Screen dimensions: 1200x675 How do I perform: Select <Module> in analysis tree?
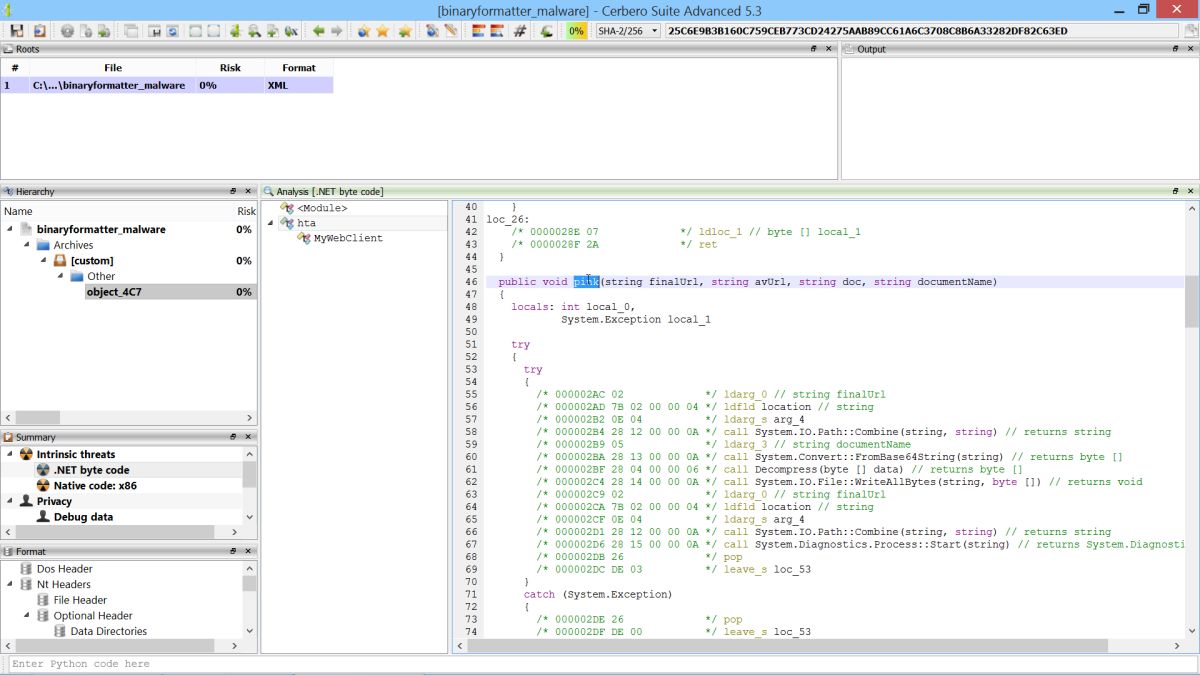pos(322,208)
